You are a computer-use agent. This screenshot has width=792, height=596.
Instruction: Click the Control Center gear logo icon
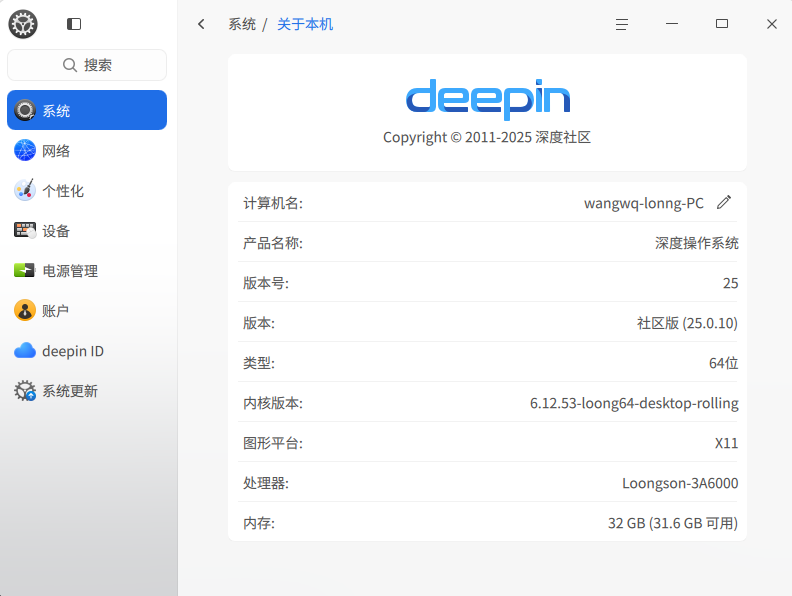[23, 24]
